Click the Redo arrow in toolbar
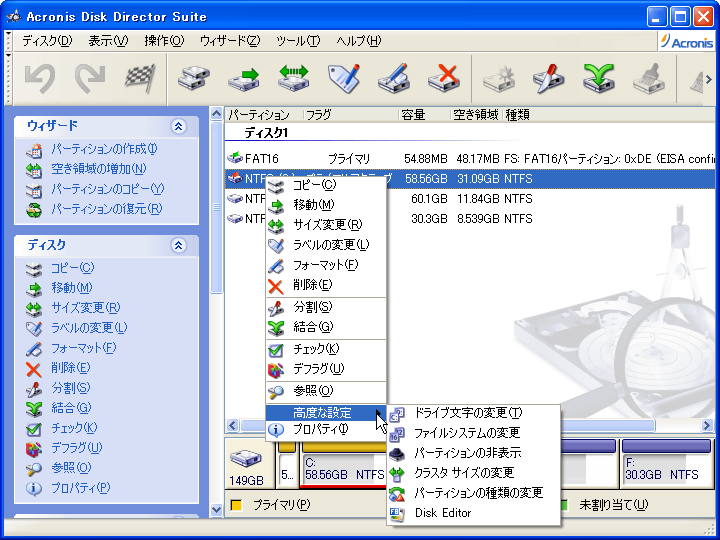720x540 pixels. [x=90, y=79]
